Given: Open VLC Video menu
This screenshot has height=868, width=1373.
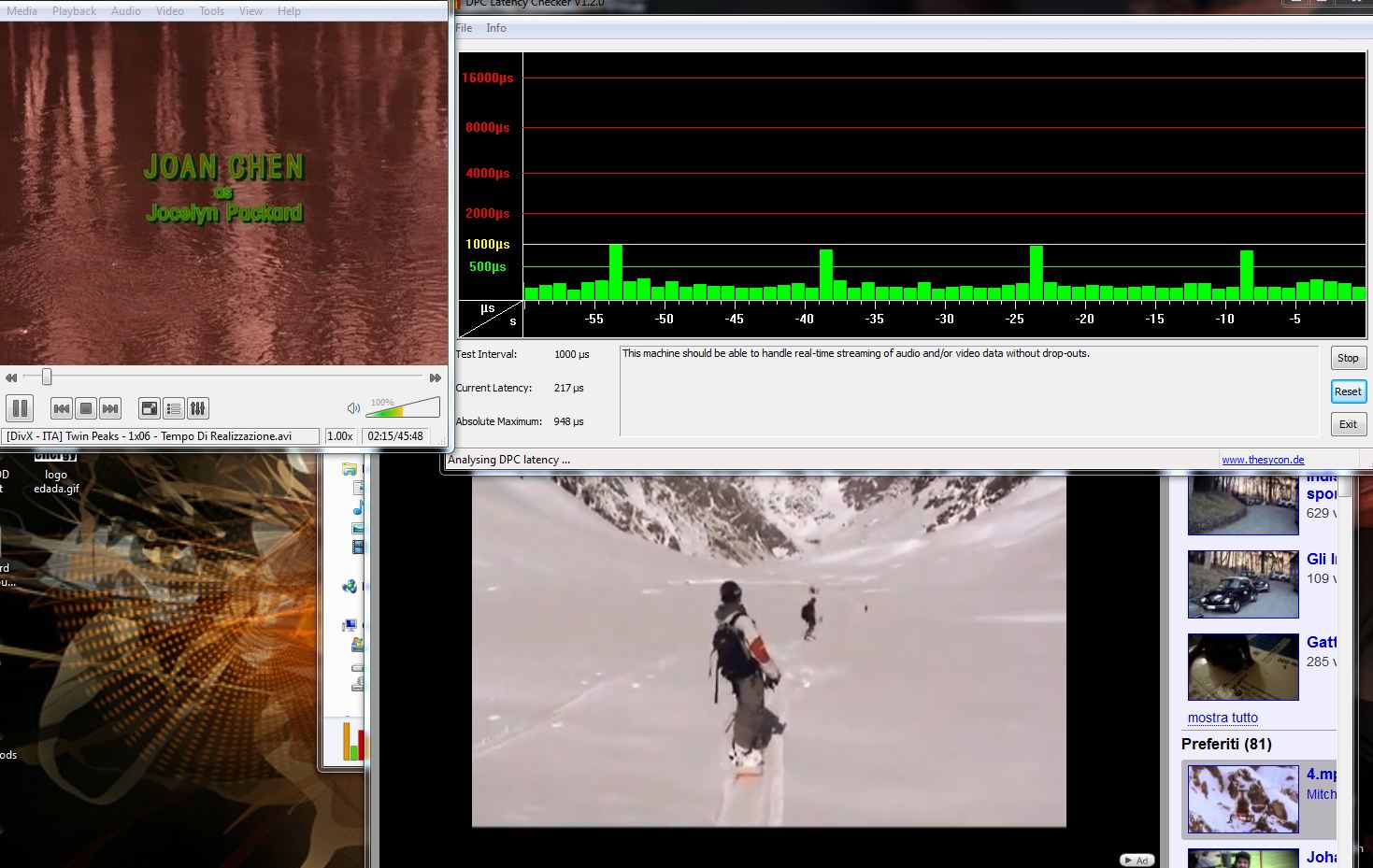Looking at the screenshot, I should 169,11.
